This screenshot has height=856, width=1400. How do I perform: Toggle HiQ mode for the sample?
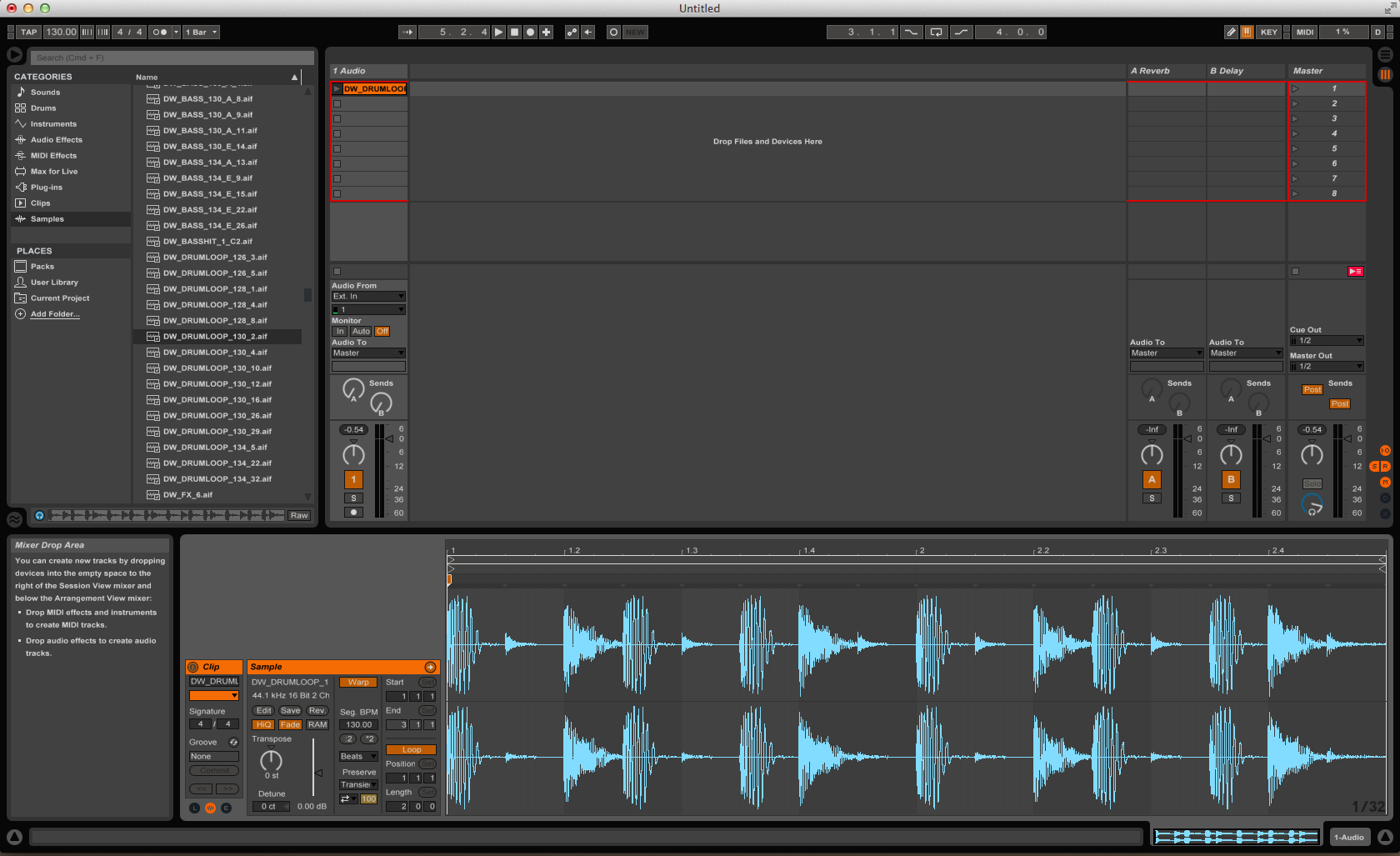pyautogui.click(x=262, y=724)
